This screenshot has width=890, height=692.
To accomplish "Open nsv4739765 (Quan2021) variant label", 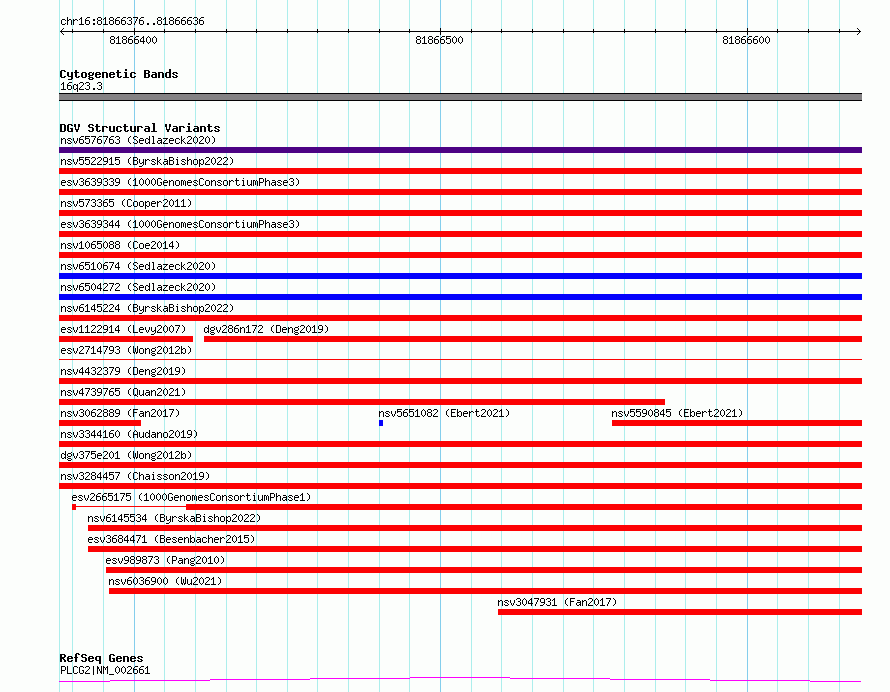I will coord(123,392).
